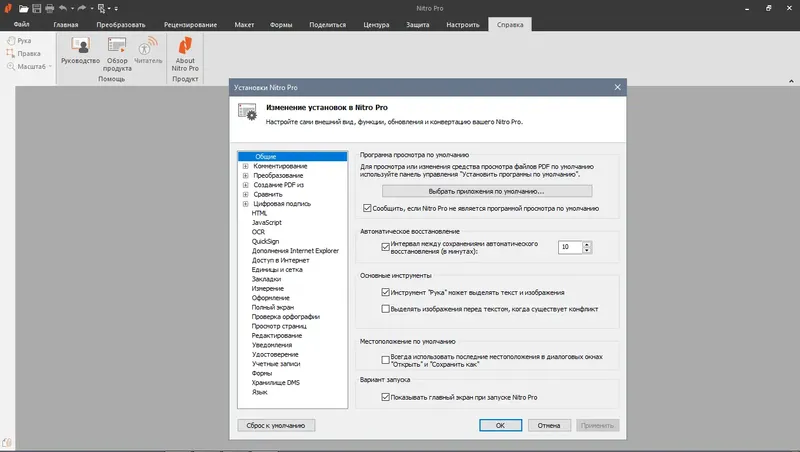Switch to the Макет tab

tap(244, 24)
